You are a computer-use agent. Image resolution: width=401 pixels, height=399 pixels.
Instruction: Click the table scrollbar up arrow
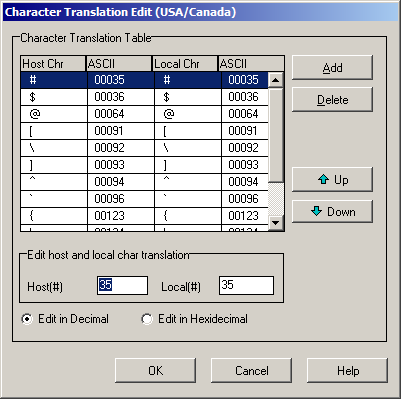276,80
